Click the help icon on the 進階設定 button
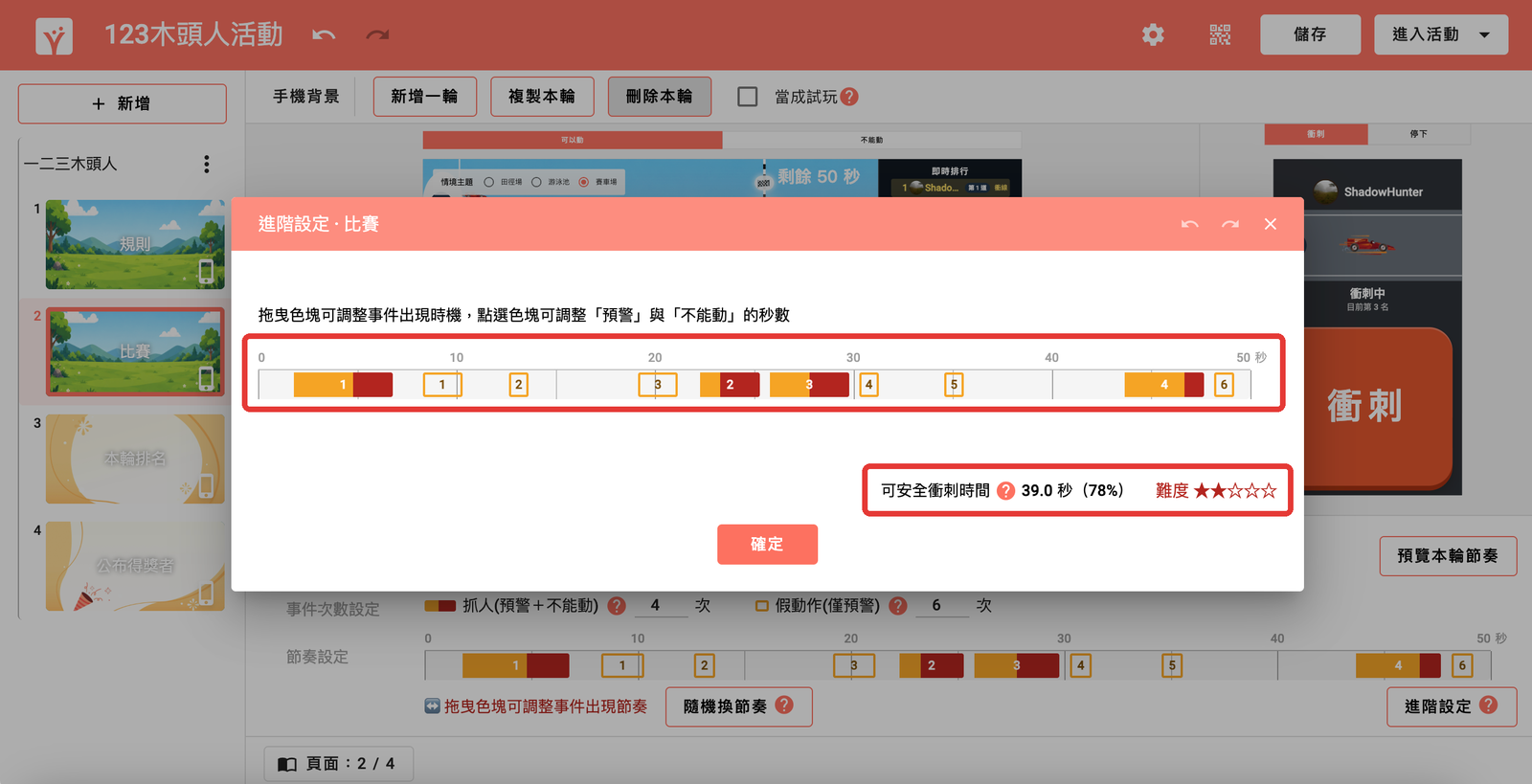 [1488, 706]
